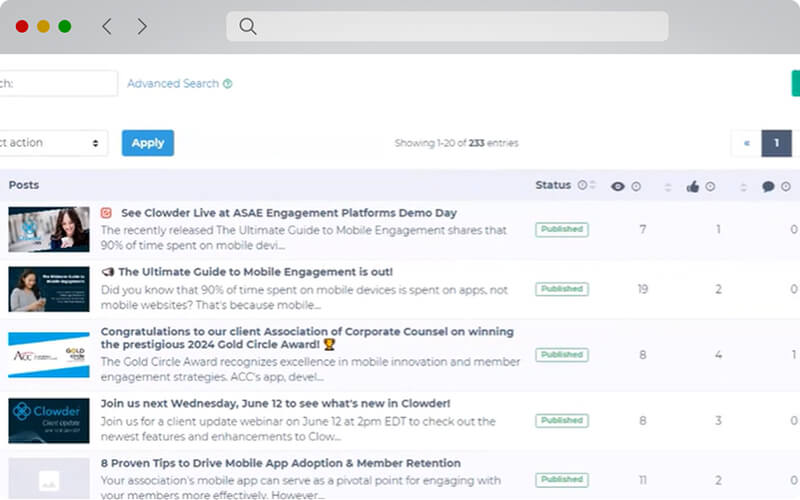Click megaphone icon before Ultimate Guide title
The height and width of the screenshot is (500, 800).
(107, 272)
